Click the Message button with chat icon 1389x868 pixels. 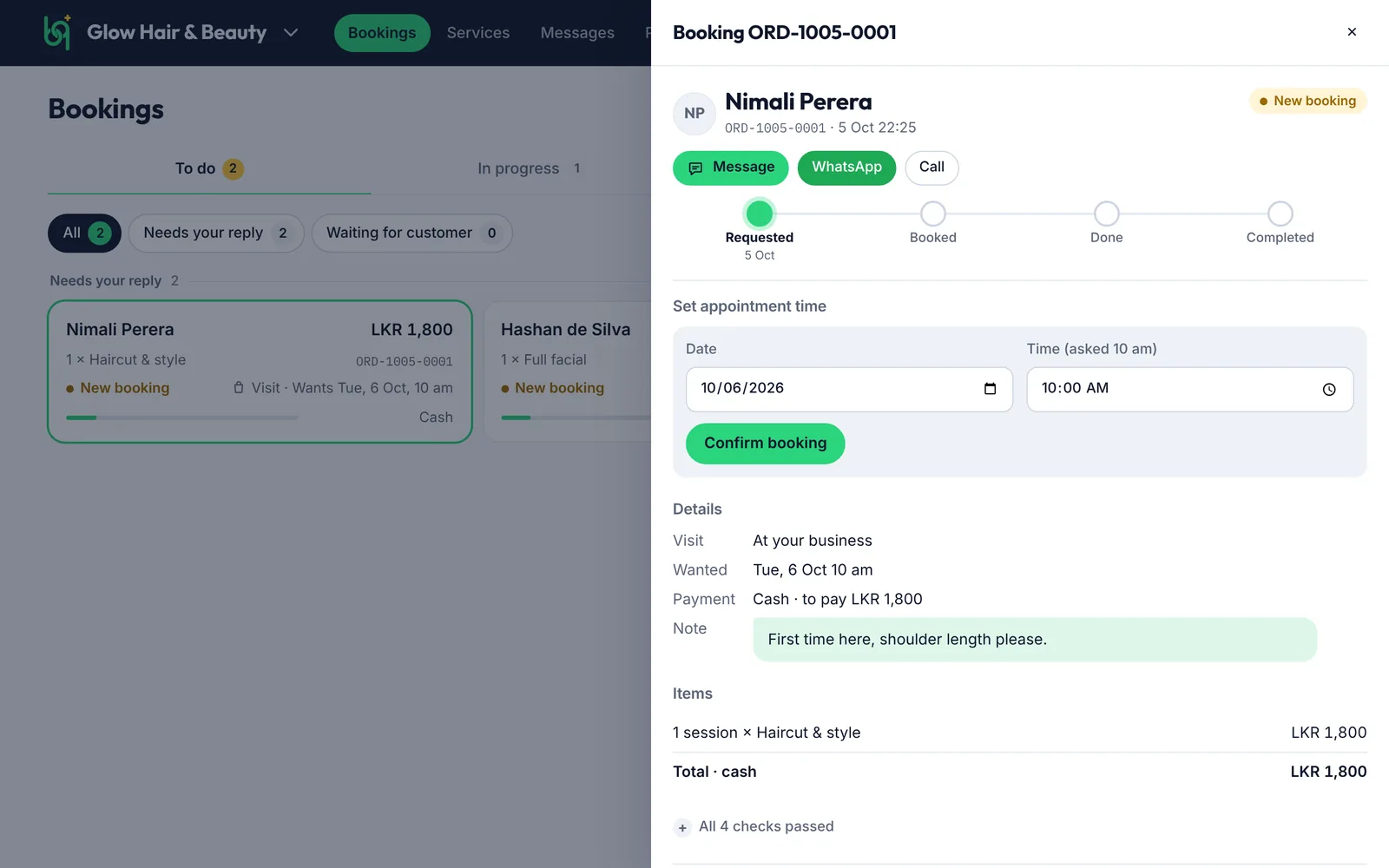(x=731, y=168)
